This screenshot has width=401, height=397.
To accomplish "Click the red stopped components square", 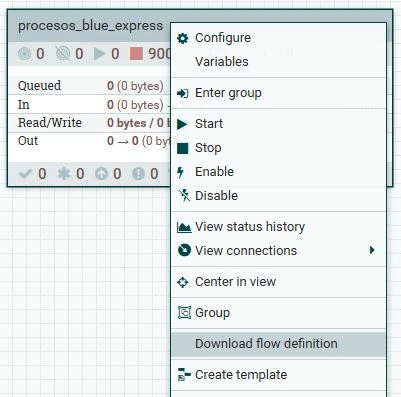I will pyautogui.click(x=136, y=54).
